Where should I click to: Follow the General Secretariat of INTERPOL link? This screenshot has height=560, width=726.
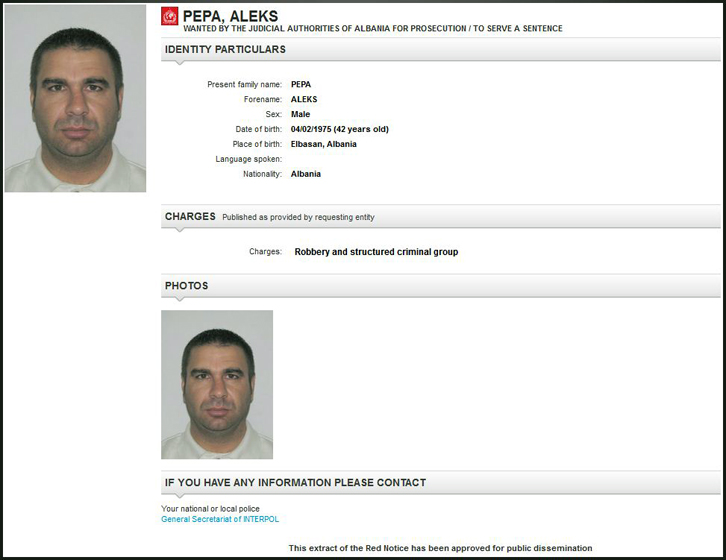(x=220, y=519)
